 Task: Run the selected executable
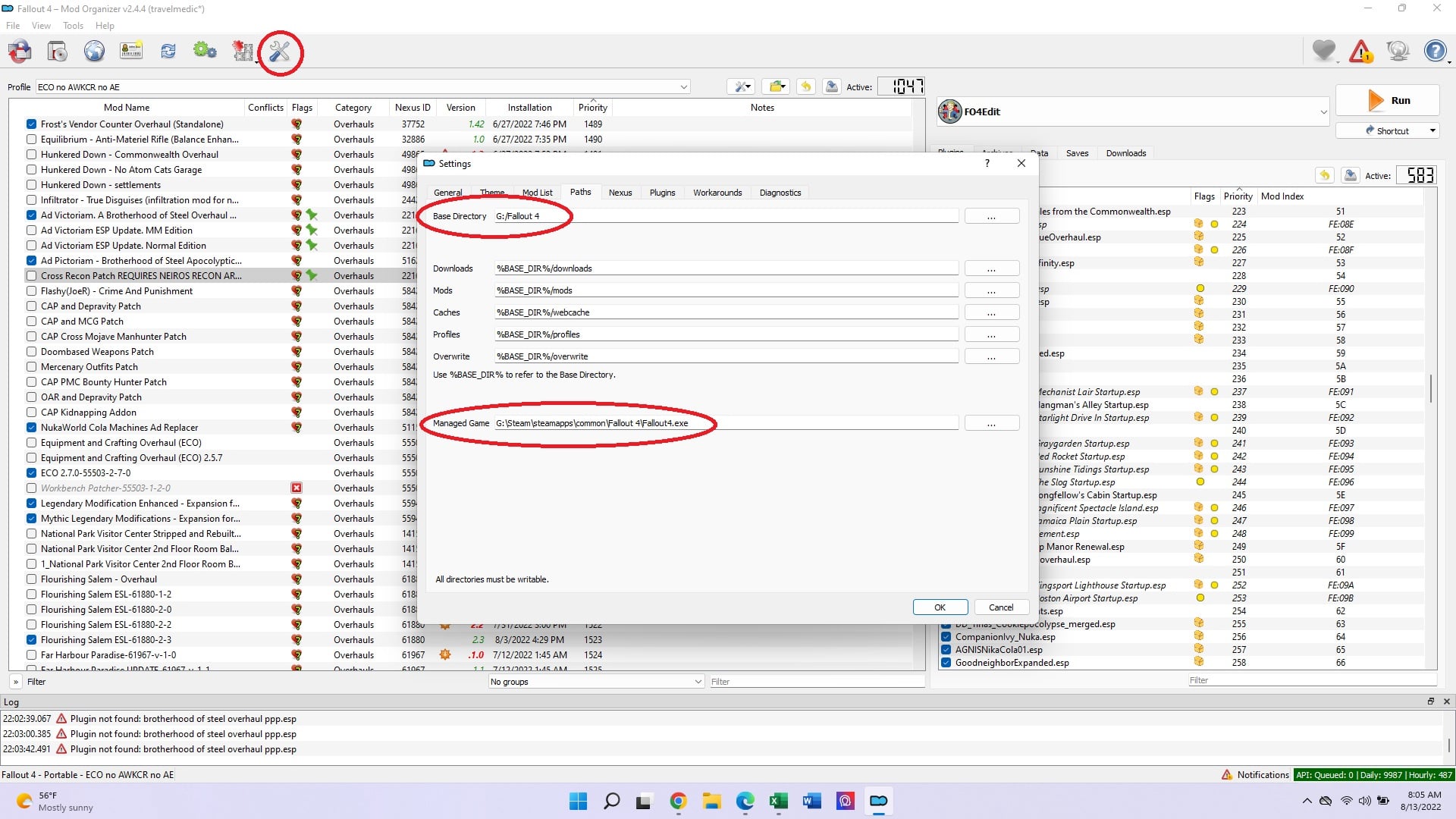coord(1387,100)
